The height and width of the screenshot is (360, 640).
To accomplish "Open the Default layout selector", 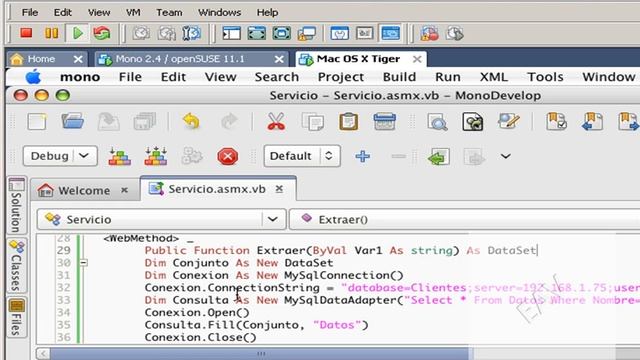I will click(302, 156).
